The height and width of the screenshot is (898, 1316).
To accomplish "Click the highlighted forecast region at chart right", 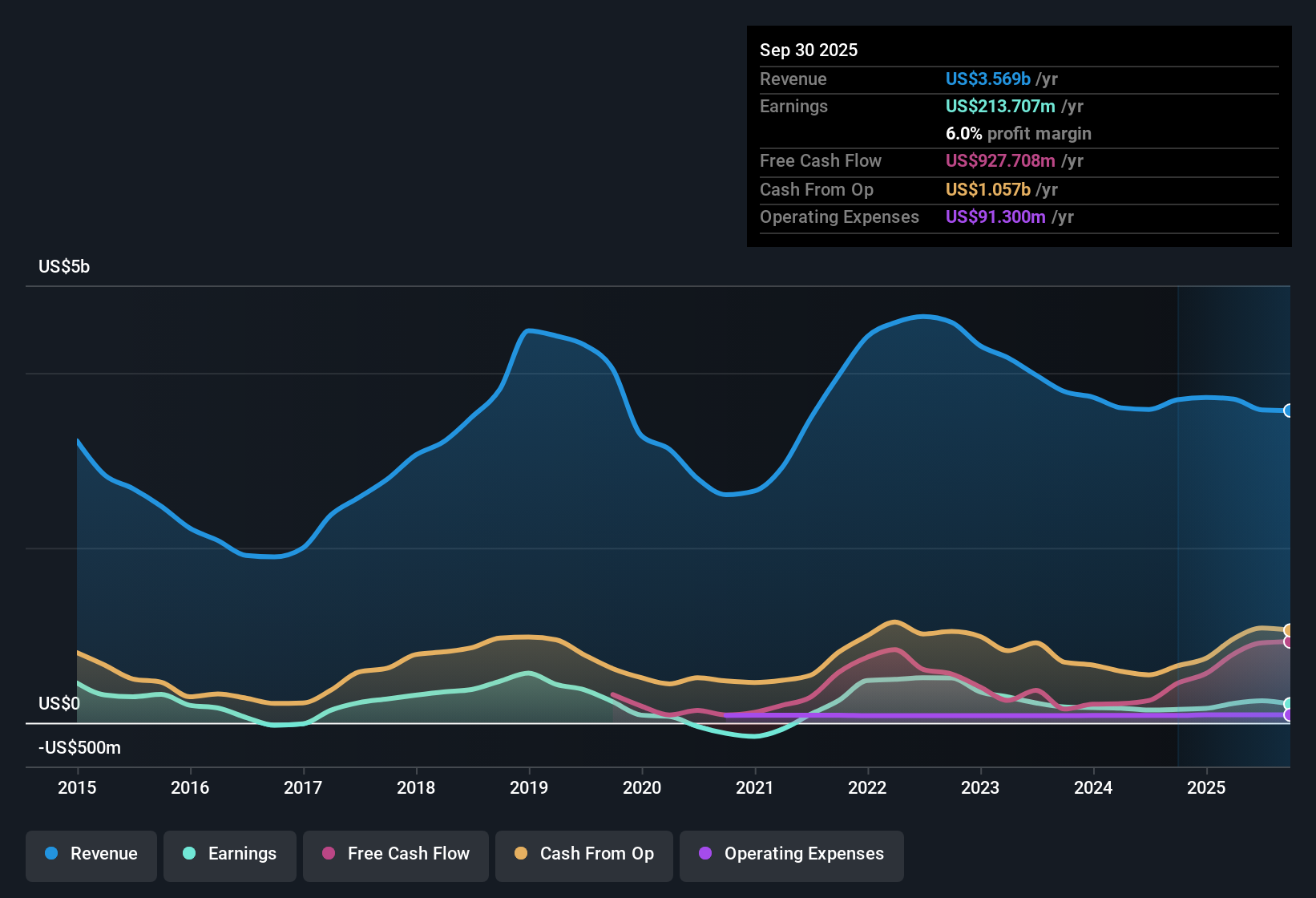I will [1234, 521].
